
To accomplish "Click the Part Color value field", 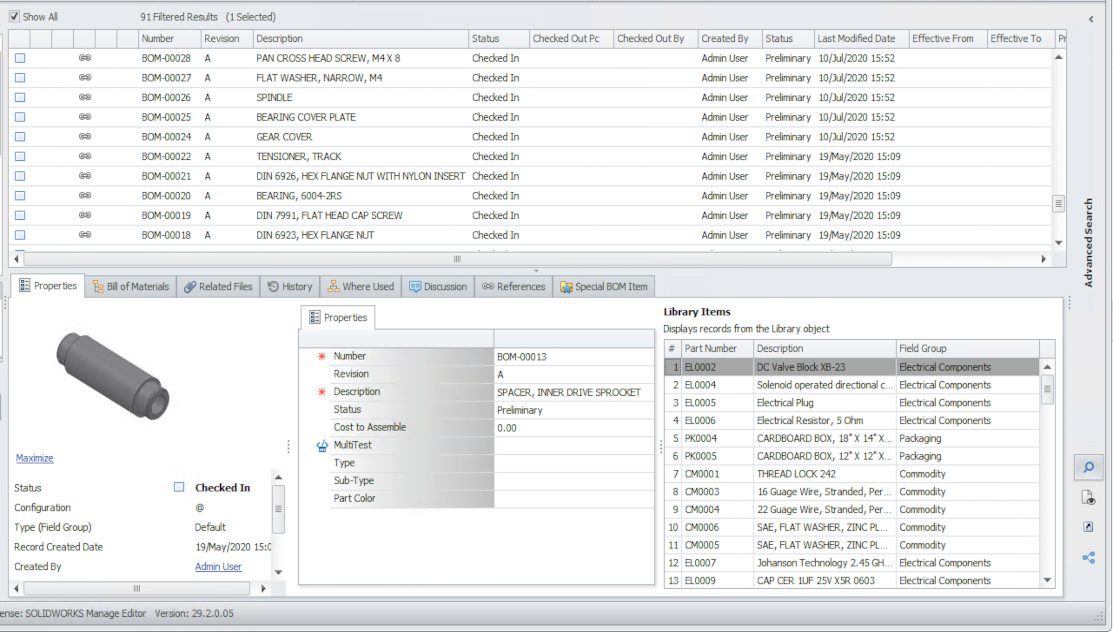I will click(574, 498).
